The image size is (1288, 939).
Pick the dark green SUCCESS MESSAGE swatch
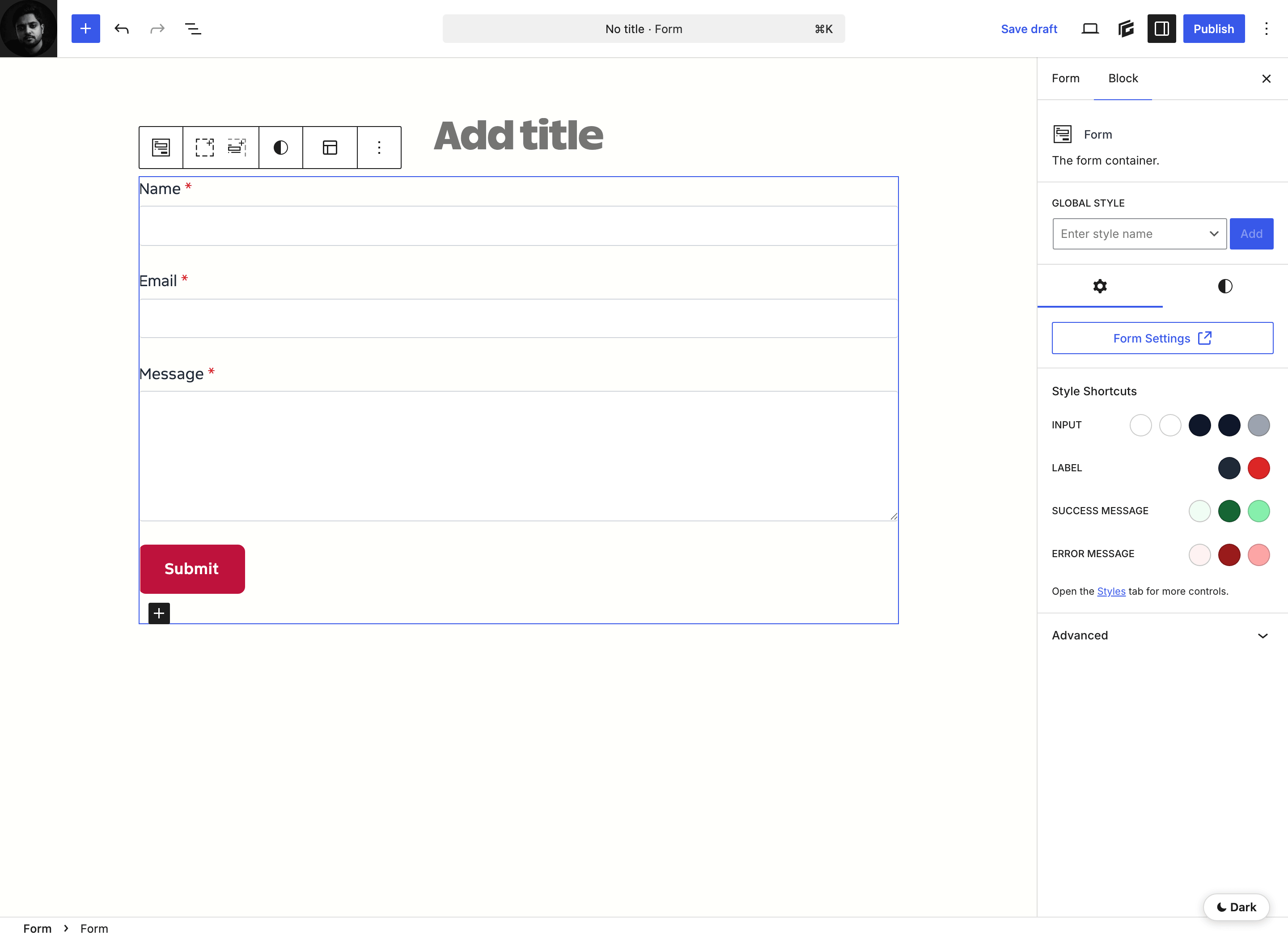pyautogui.click(x=1229, y=511)
